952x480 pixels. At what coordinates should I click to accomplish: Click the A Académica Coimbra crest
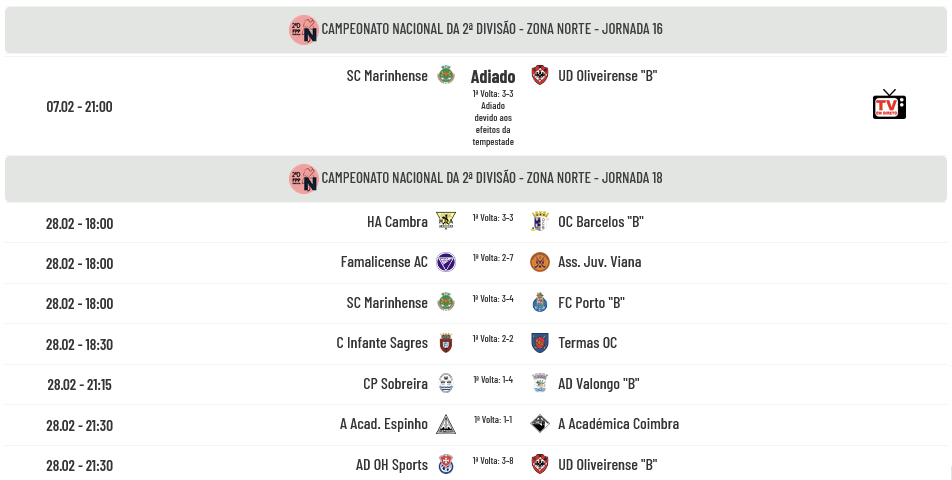[x=540, y=424]
